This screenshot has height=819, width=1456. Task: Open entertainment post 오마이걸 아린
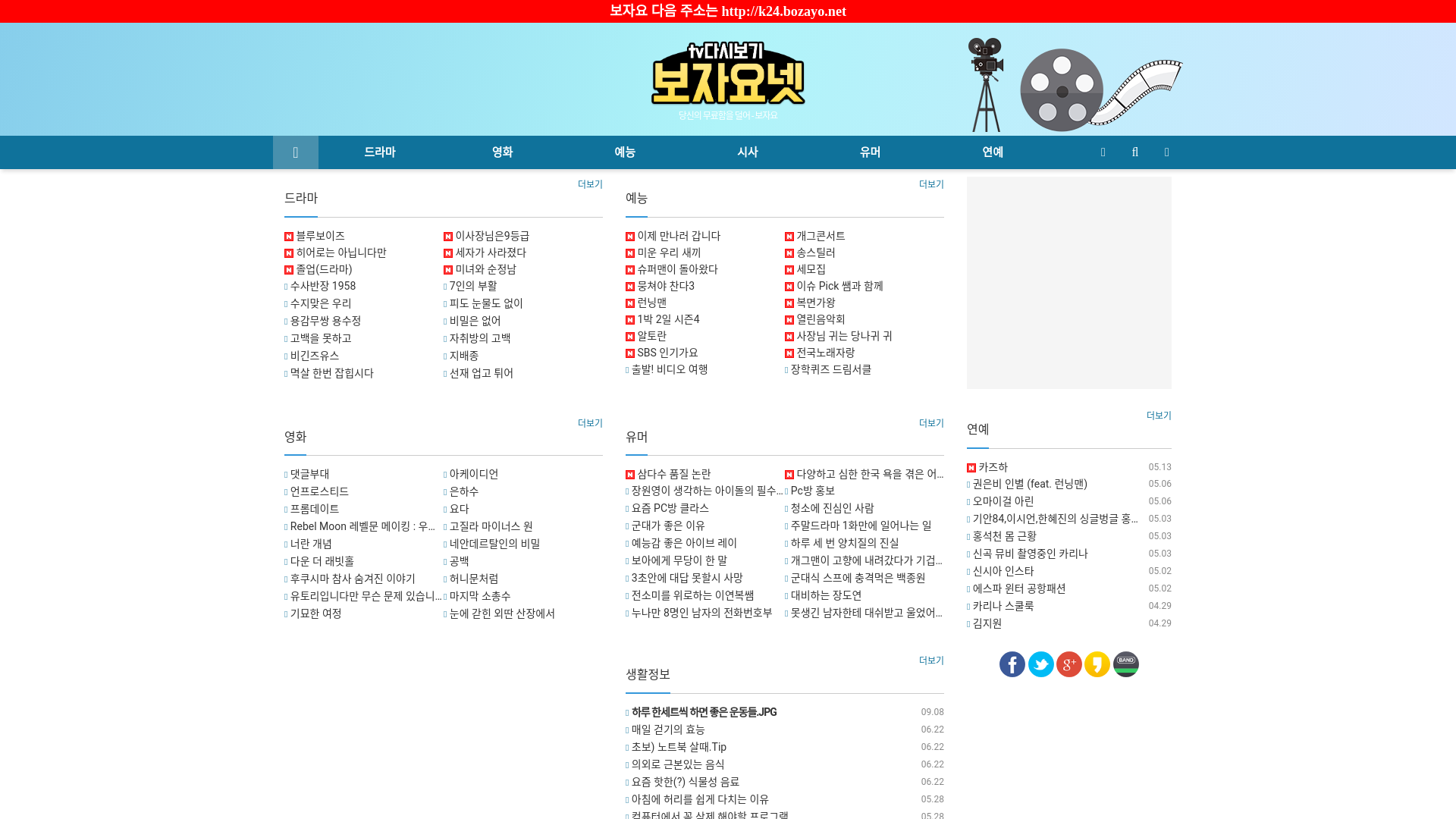coord(1003,501)
